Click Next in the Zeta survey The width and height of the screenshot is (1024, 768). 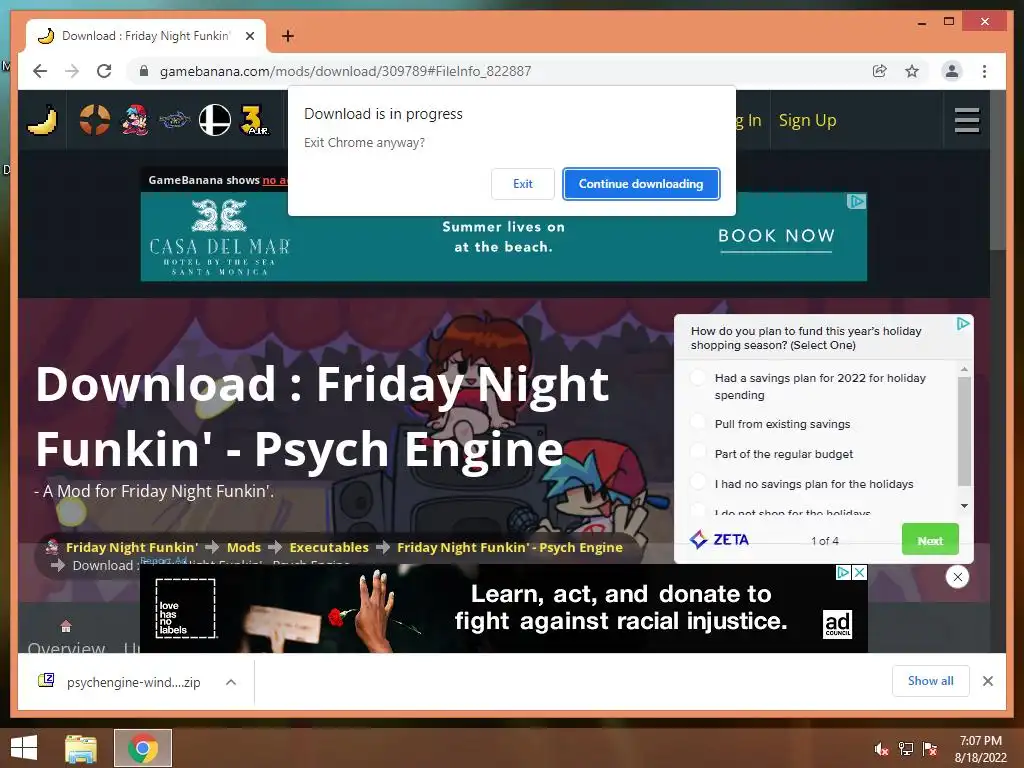coord(930,539)
